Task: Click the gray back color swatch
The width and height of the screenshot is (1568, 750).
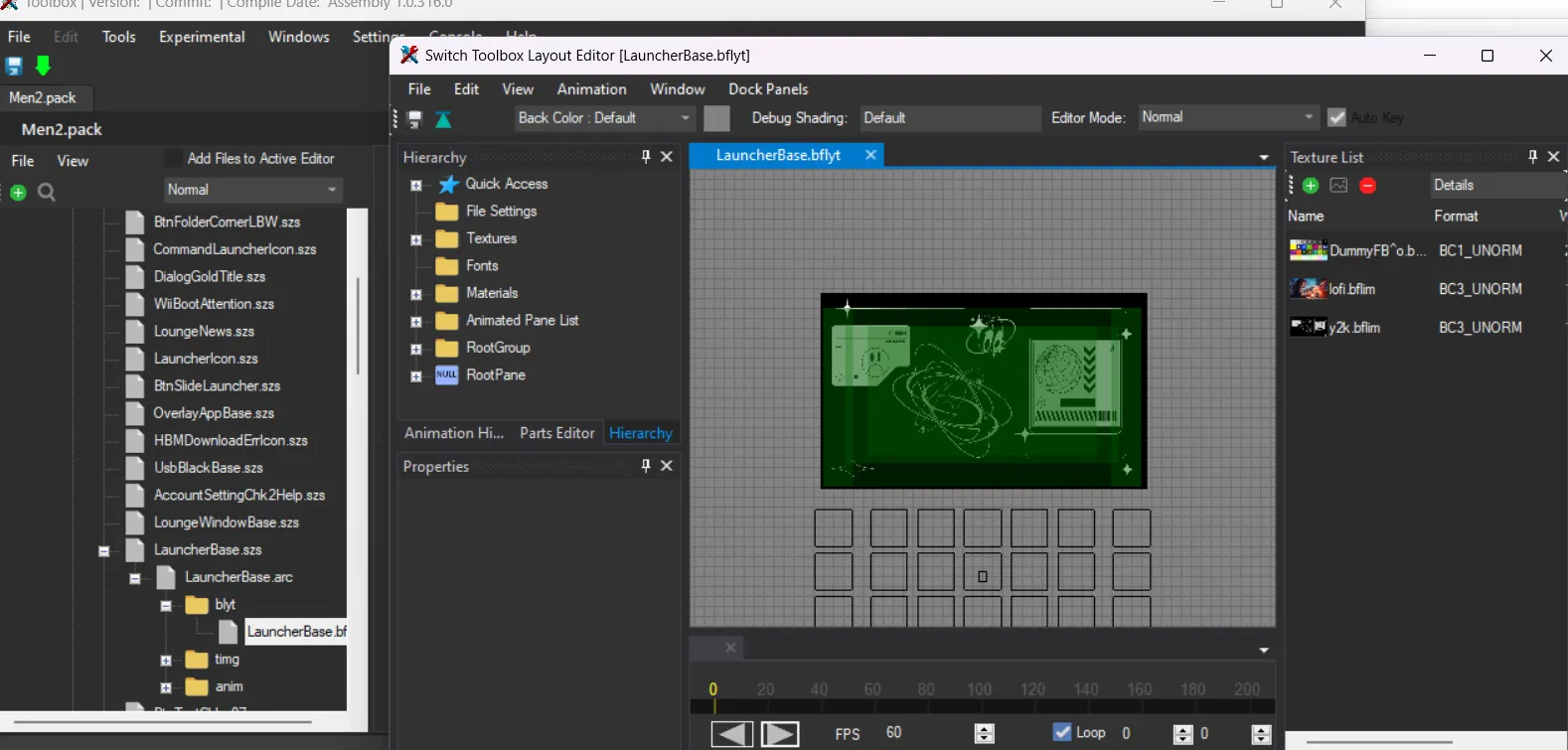Action: tap(716, 118)
